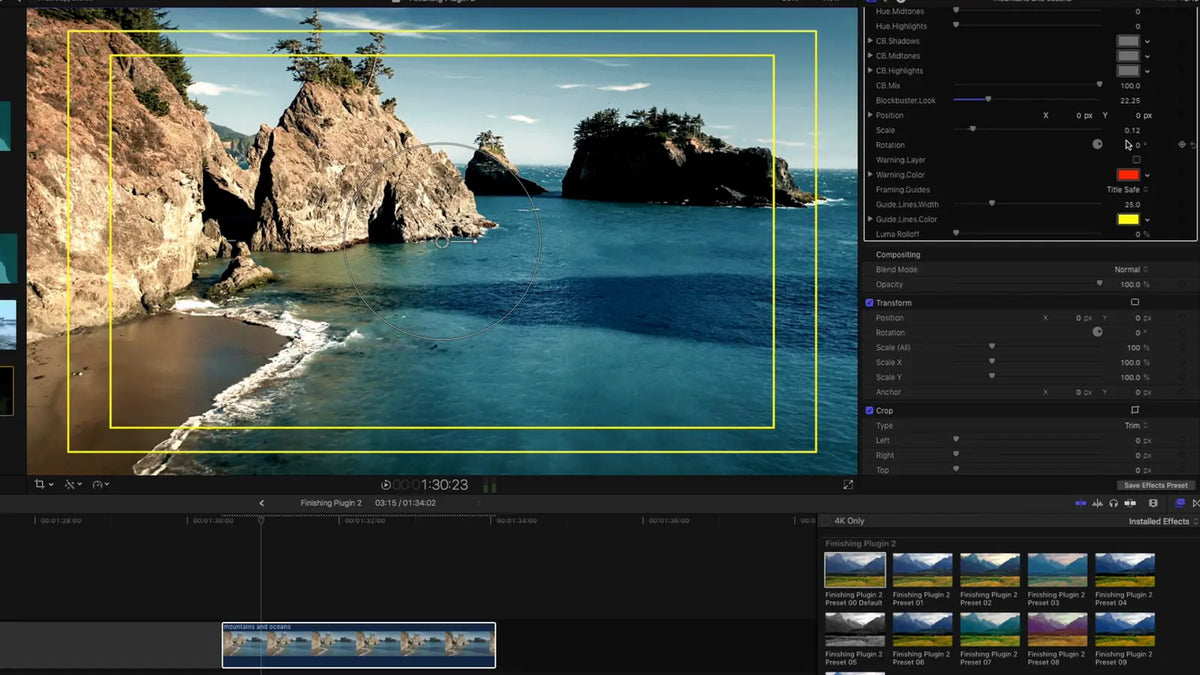The width and height of the screenshot is (1200, 675).
Task: Click the audio meter bars beside the timecode
Action: point(490,485)
